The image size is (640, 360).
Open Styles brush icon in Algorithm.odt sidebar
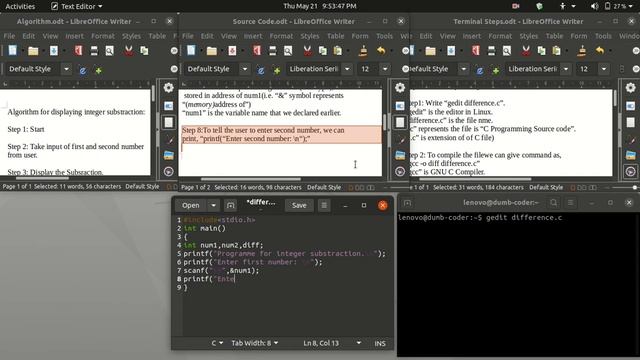click(169, 139)
